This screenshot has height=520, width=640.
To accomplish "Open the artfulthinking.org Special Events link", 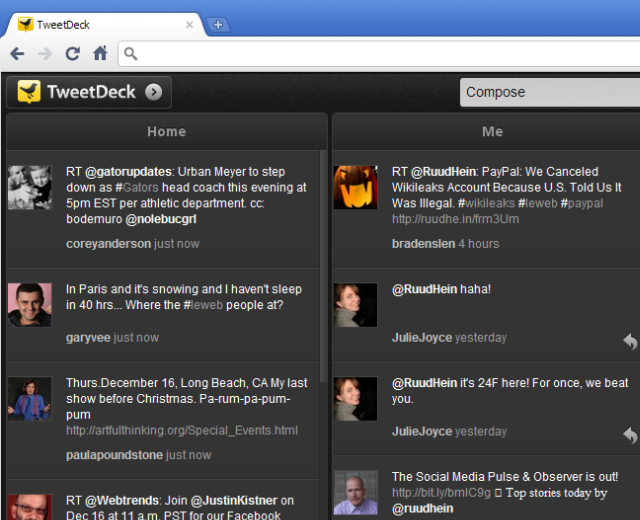I will point(182,430).
